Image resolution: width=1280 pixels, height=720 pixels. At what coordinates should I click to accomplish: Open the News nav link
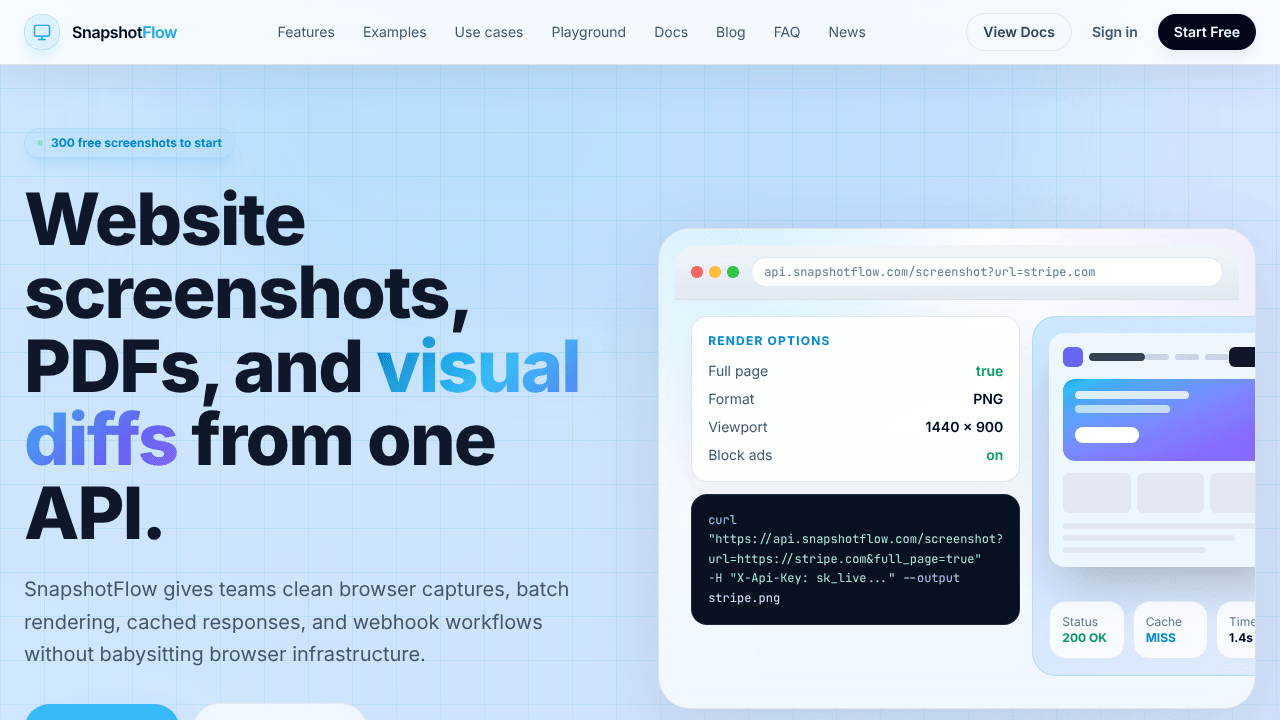pyautogui.click(x=847, y=32)
